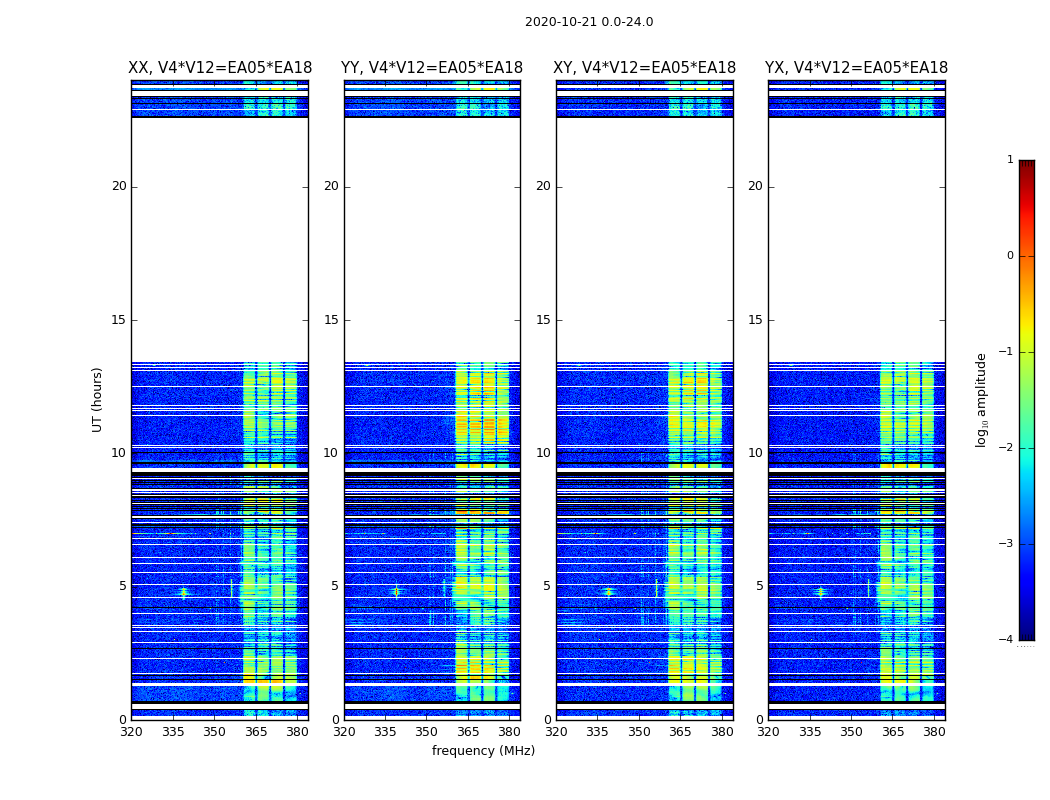Click x-tick '320' of the XY panel
This screenshot has width=1050, height=800.
[556, 732]
